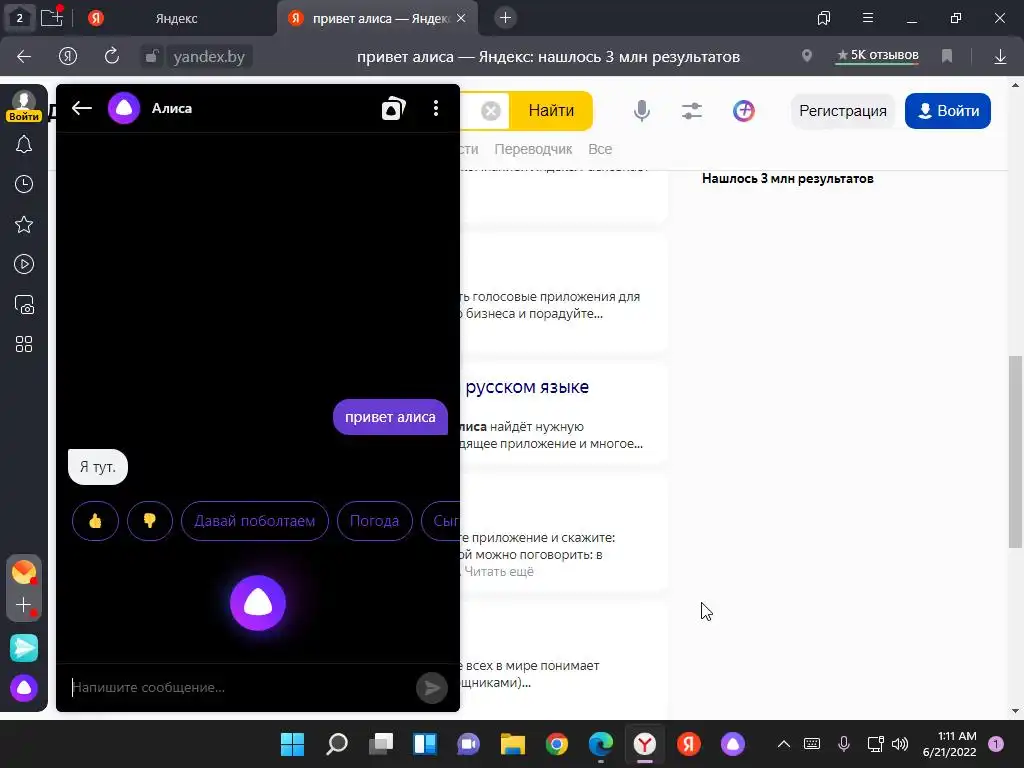Open browser downloads
The height and width of the screenshot is (768, 1024).
[1000, 57]
